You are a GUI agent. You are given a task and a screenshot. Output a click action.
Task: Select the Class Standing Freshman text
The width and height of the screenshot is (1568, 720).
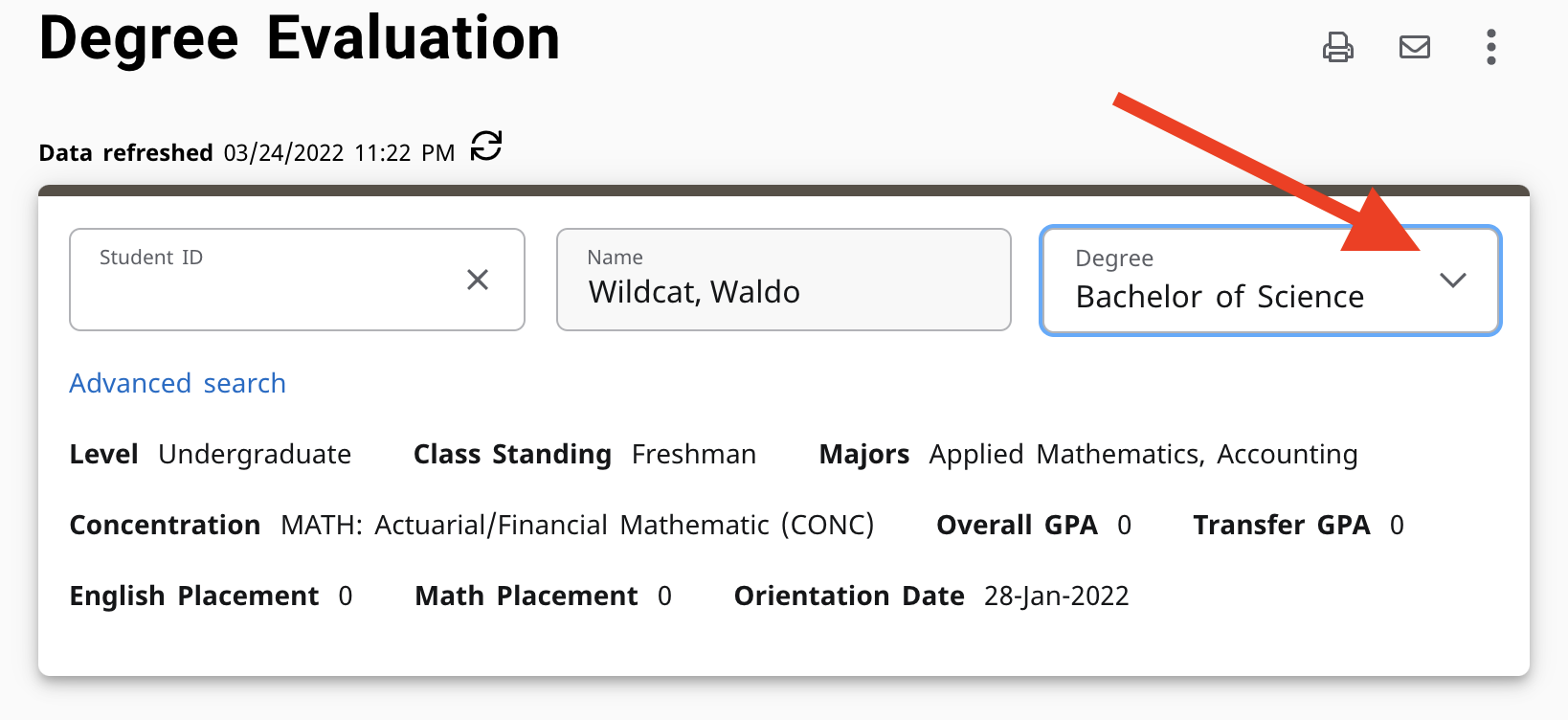point(693,454)
